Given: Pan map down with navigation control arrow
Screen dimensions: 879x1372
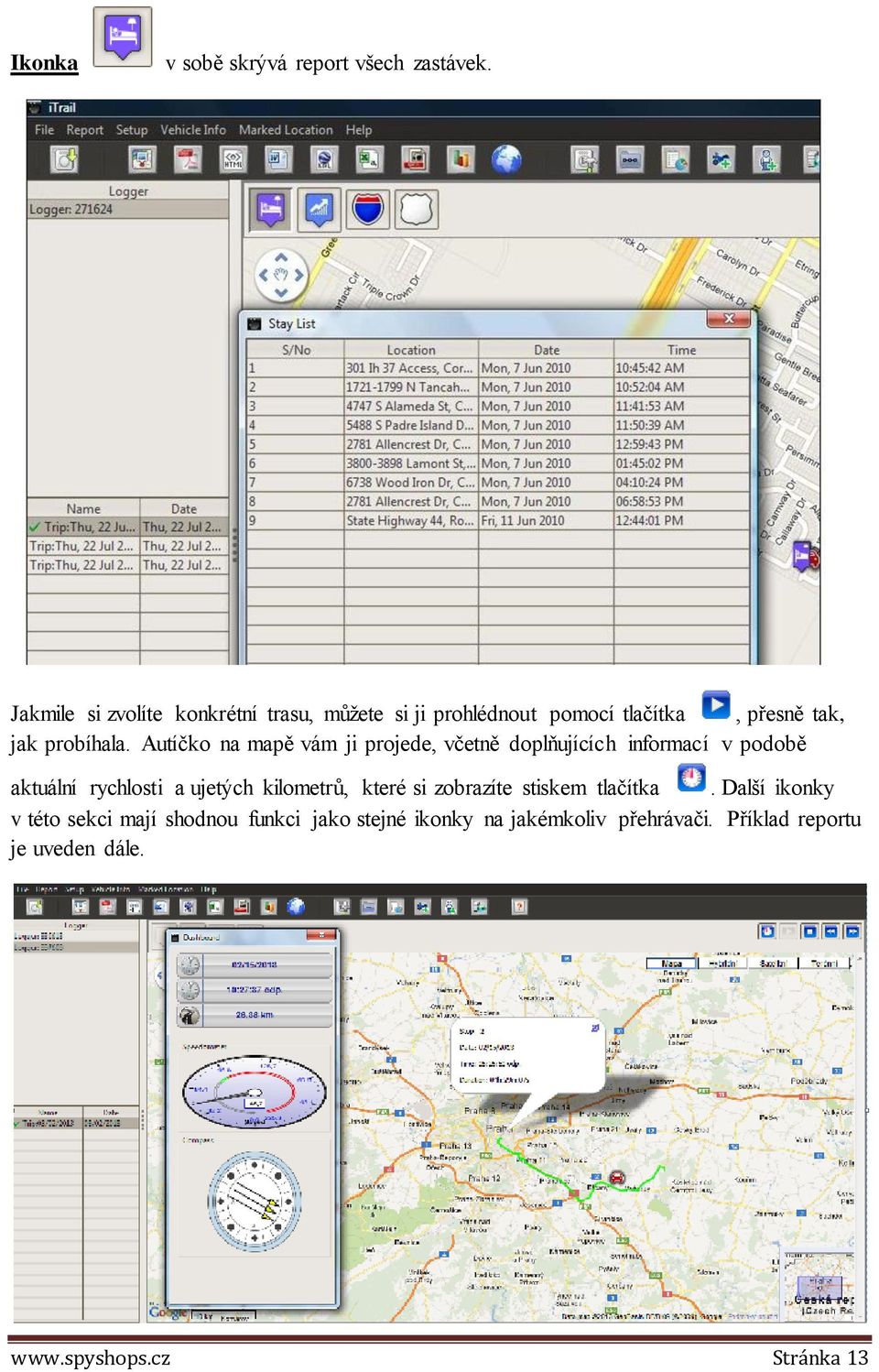Looking at the screenshot, I should point(281,293).
